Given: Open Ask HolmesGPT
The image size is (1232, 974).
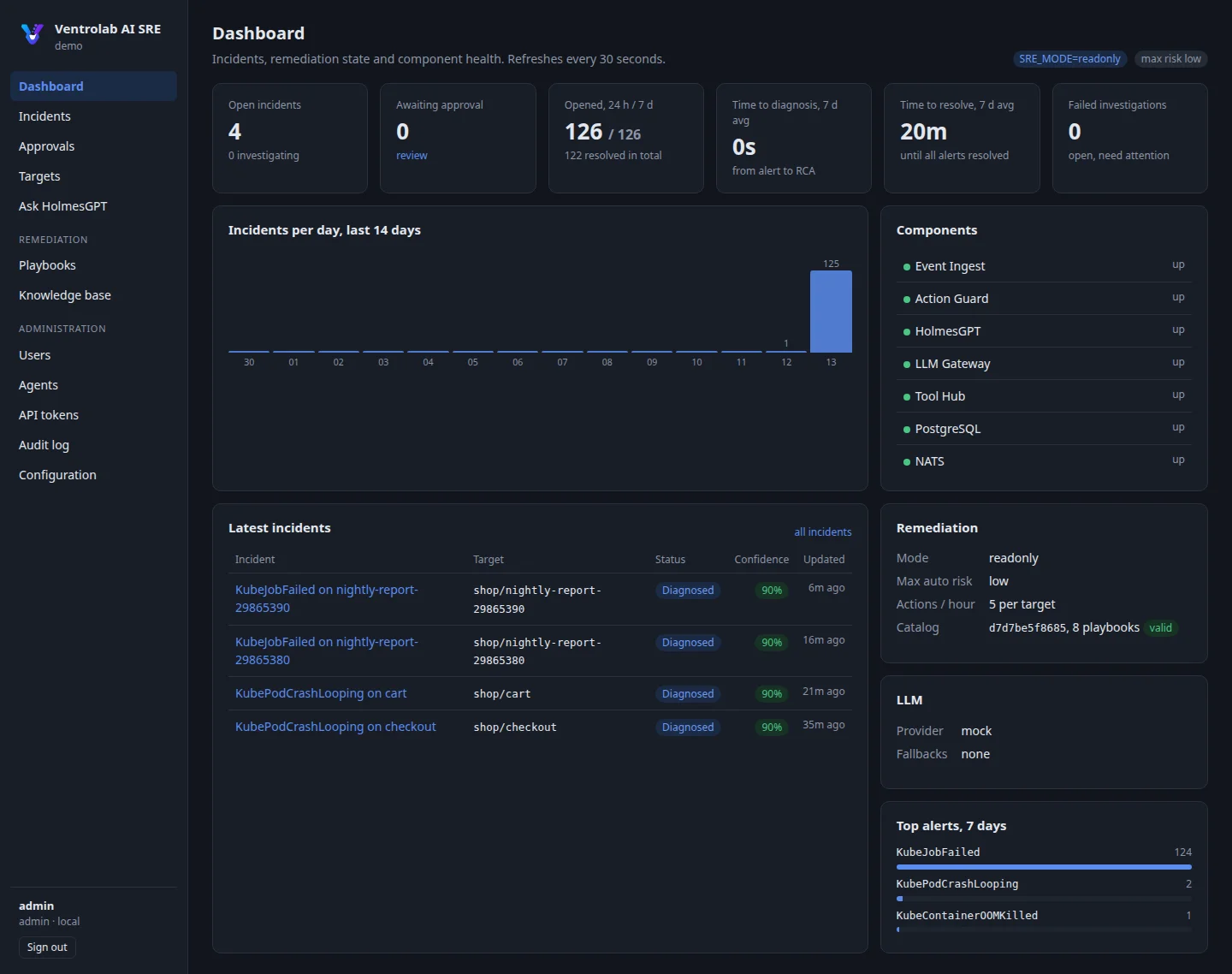Looking at the screenshot, I should 93,206.
